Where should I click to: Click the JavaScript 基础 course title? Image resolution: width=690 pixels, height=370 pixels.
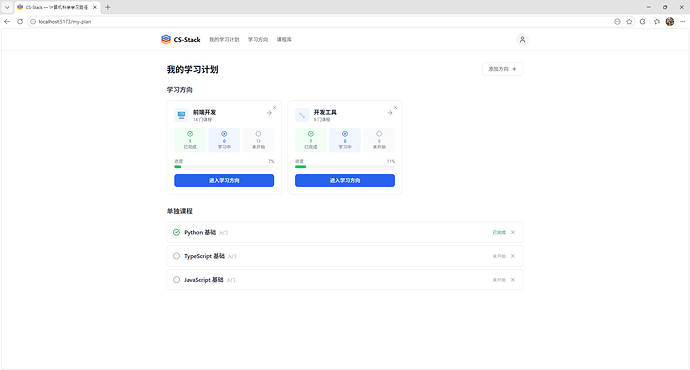[x=204, y=280]
